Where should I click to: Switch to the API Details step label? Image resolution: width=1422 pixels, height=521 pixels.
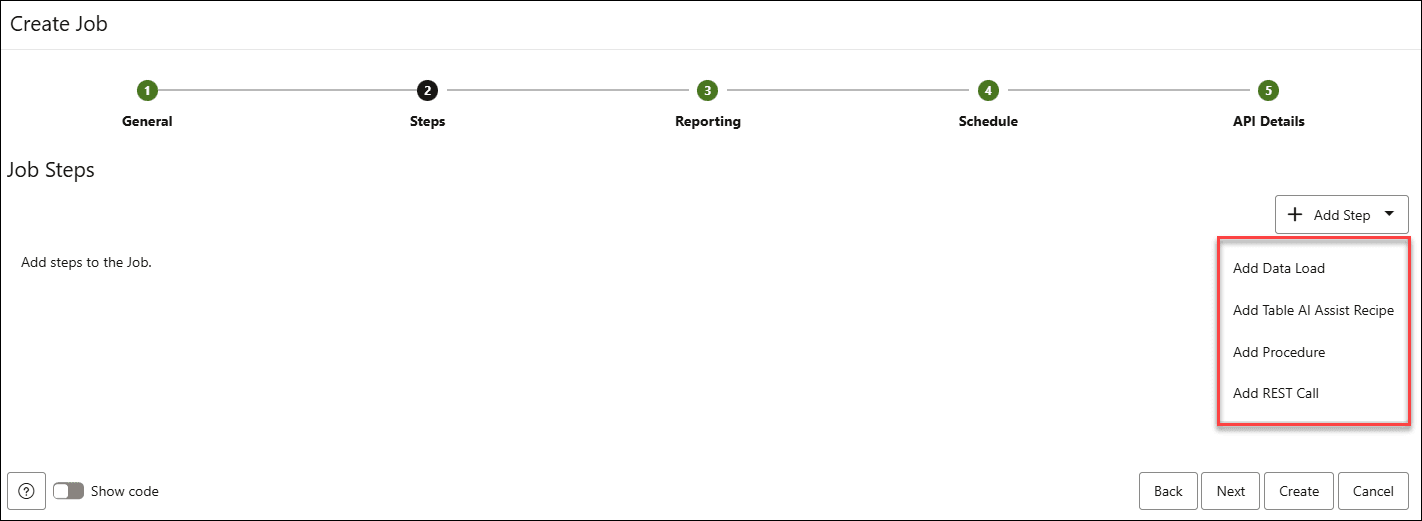(1268, 121)
